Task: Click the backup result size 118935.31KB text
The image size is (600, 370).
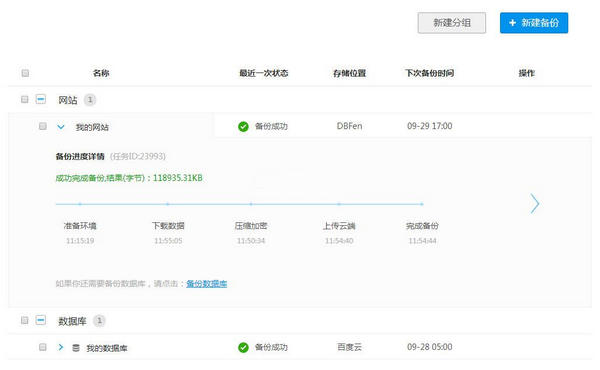Action: click(x=178, y=178)
